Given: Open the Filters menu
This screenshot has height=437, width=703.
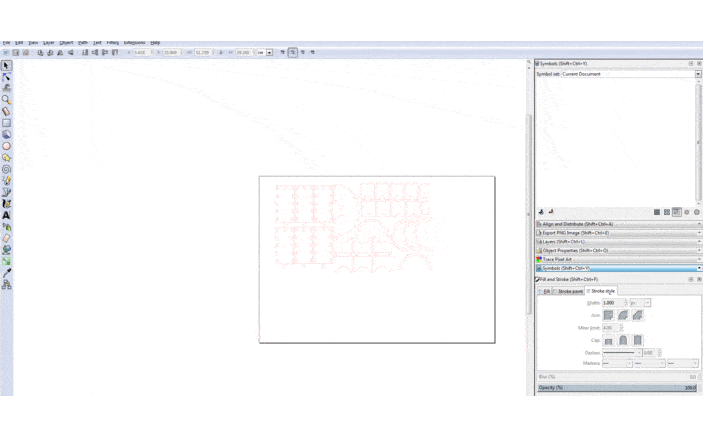Looking at the screenshot, I should (x=113, y=43).
